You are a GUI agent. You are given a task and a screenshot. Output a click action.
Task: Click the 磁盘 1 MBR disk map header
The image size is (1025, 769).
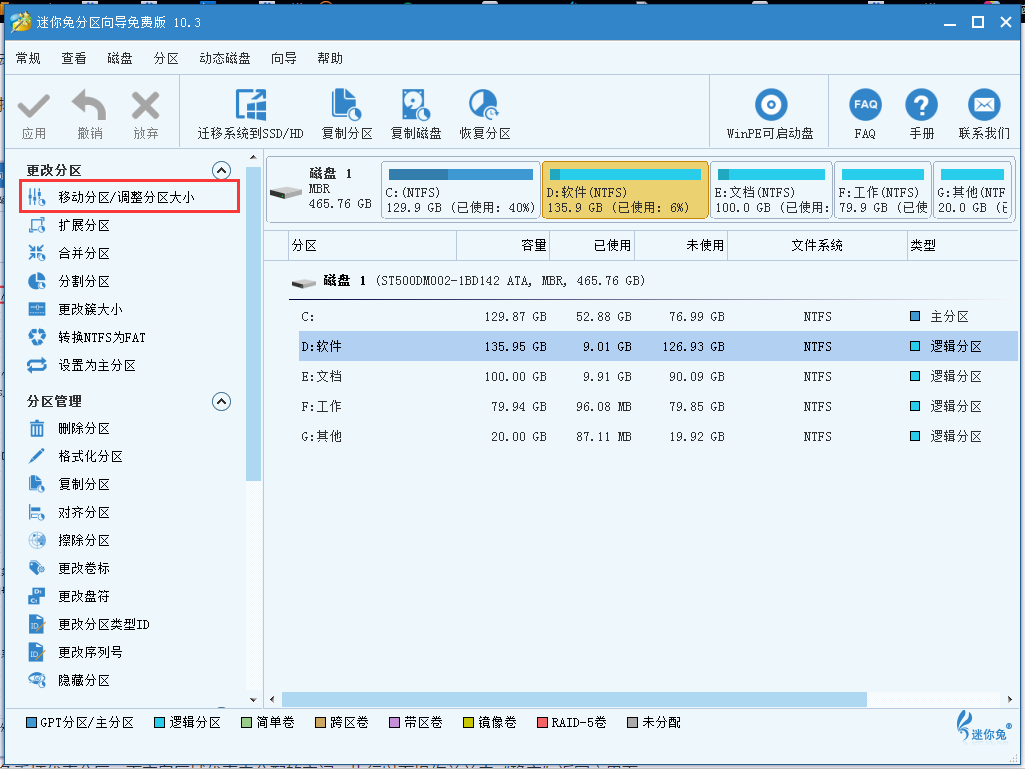[x=323, y=190]
